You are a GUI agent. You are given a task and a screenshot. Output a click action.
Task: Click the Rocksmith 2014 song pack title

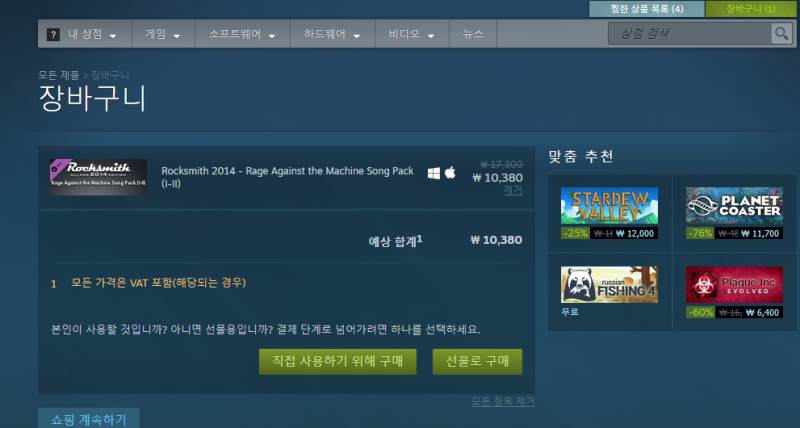click(x=287, y=177)
